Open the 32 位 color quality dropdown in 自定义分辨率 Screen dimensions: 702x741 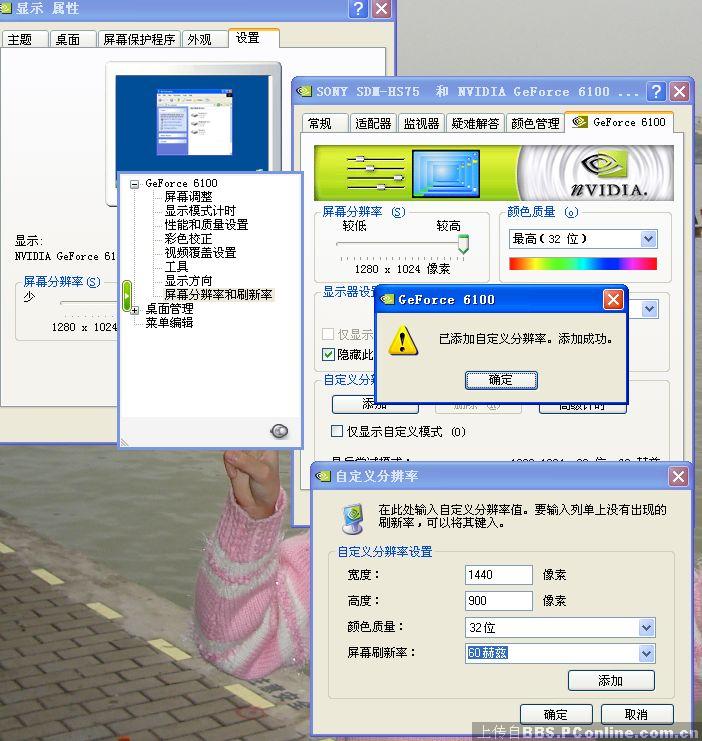click(x=646, y=628)
